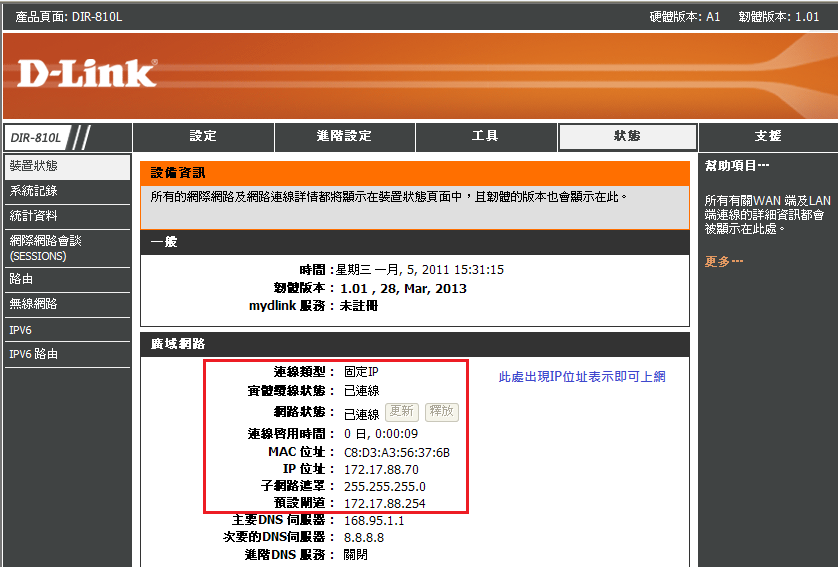Screen dimensions: 838x567
Task: Select 裝置狀態 in the sidebar
Action: [x=67, y=167]
